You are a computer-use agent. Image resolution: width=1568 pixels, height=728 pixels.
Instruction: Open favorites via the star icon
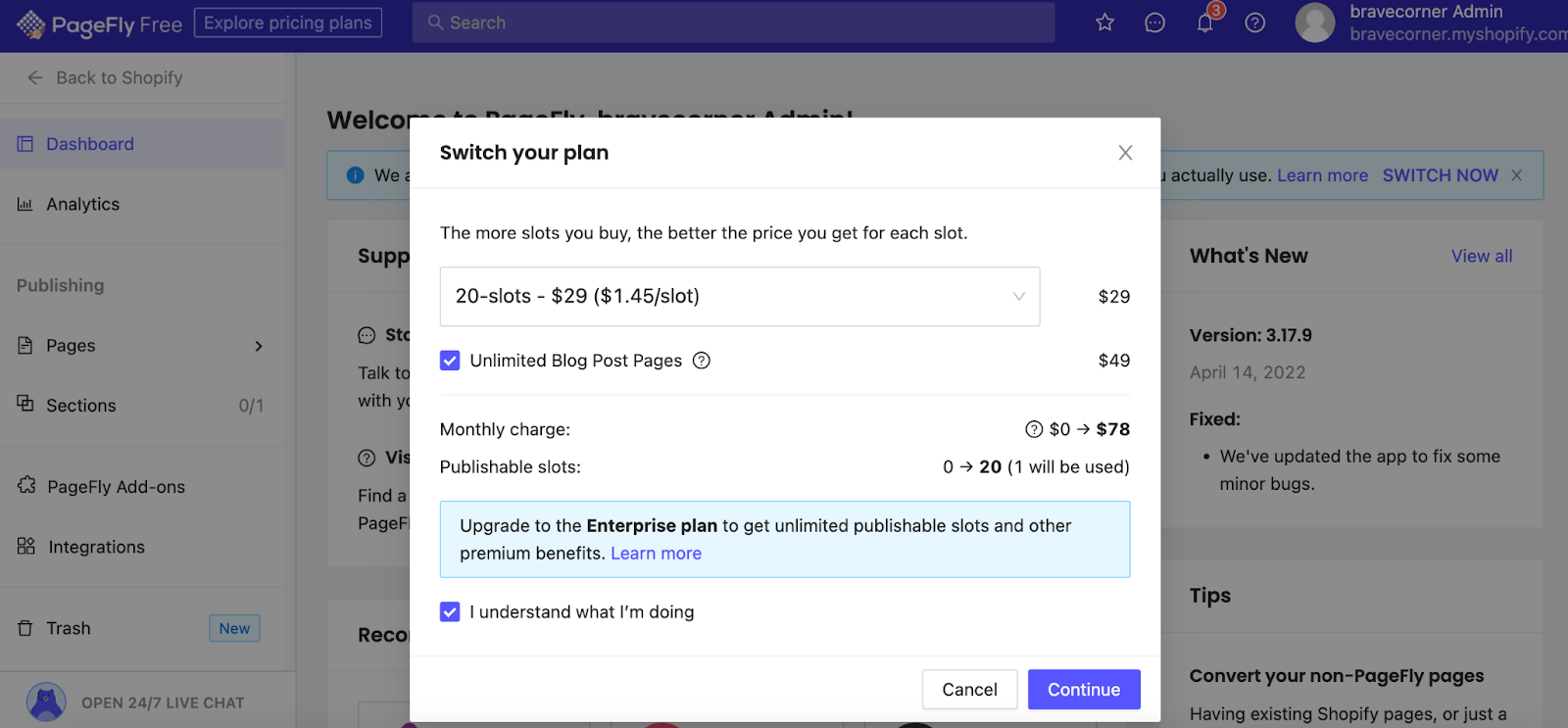point(1104,23)
